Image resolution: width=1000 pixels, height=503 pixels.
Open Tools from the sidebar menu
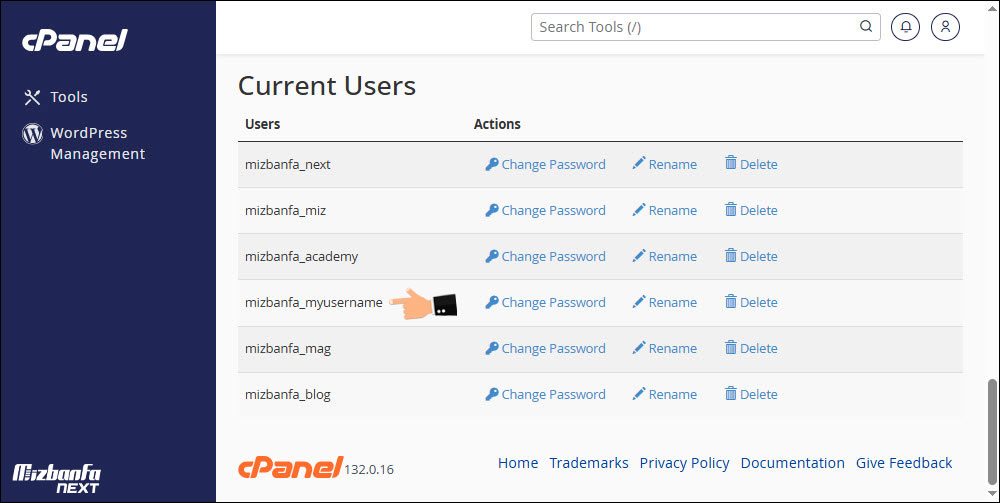click(x=69, y=97)
